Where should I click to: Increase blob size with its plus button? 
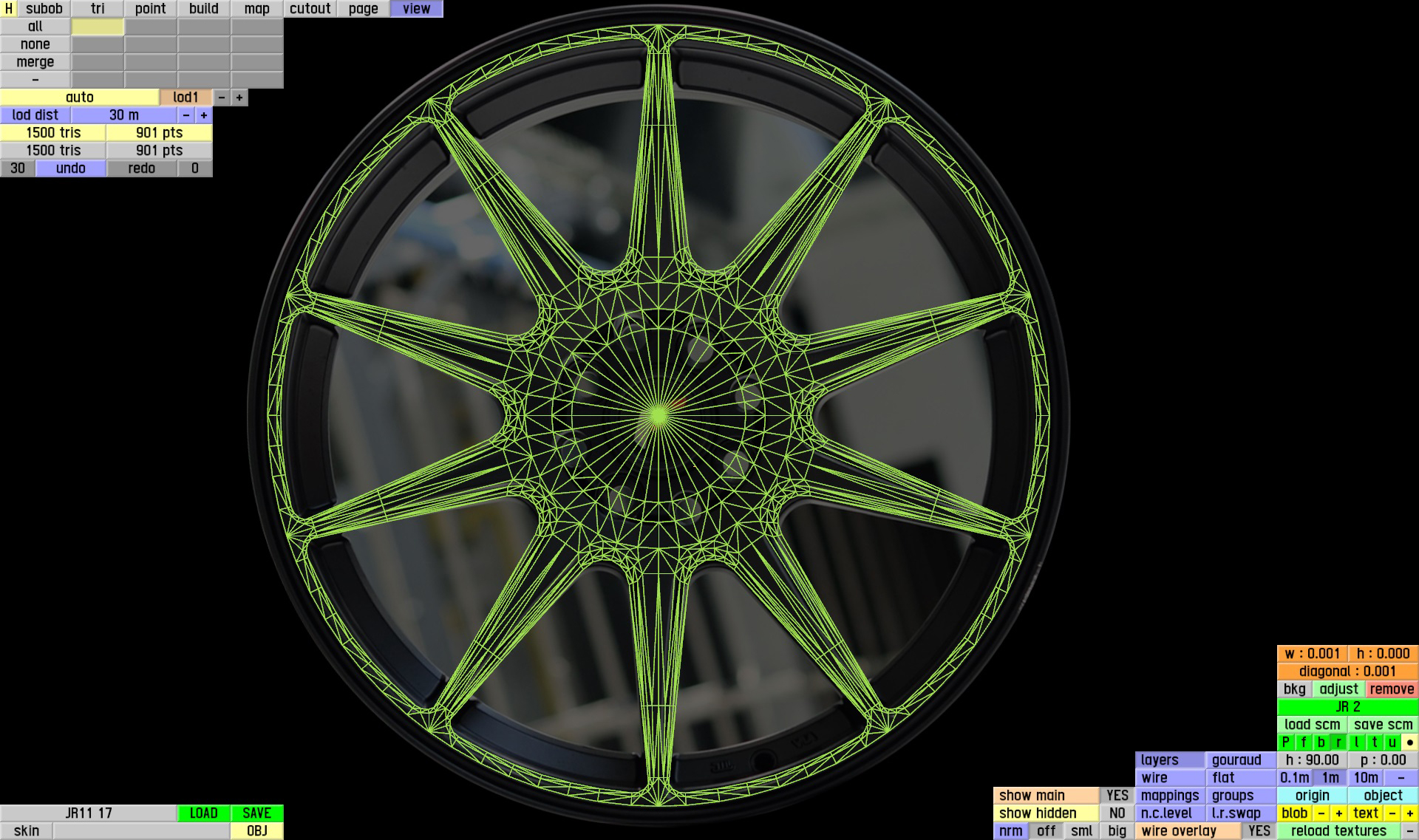click(x=1338, y=813)
